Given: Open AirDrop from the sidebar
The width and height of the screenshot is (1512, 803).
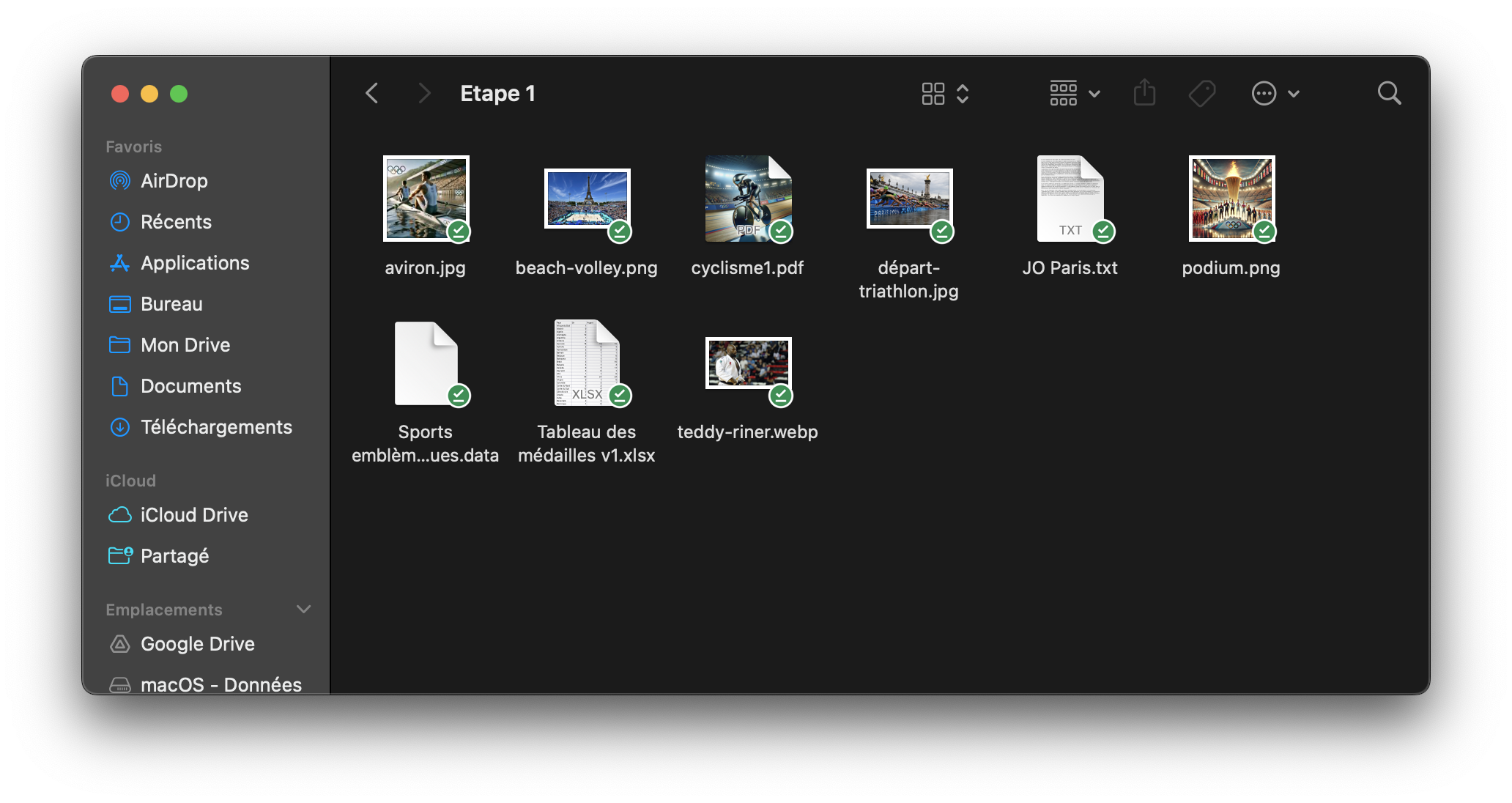Looking at the screenshot, I should pyautogui.click(x=174, y=181).
